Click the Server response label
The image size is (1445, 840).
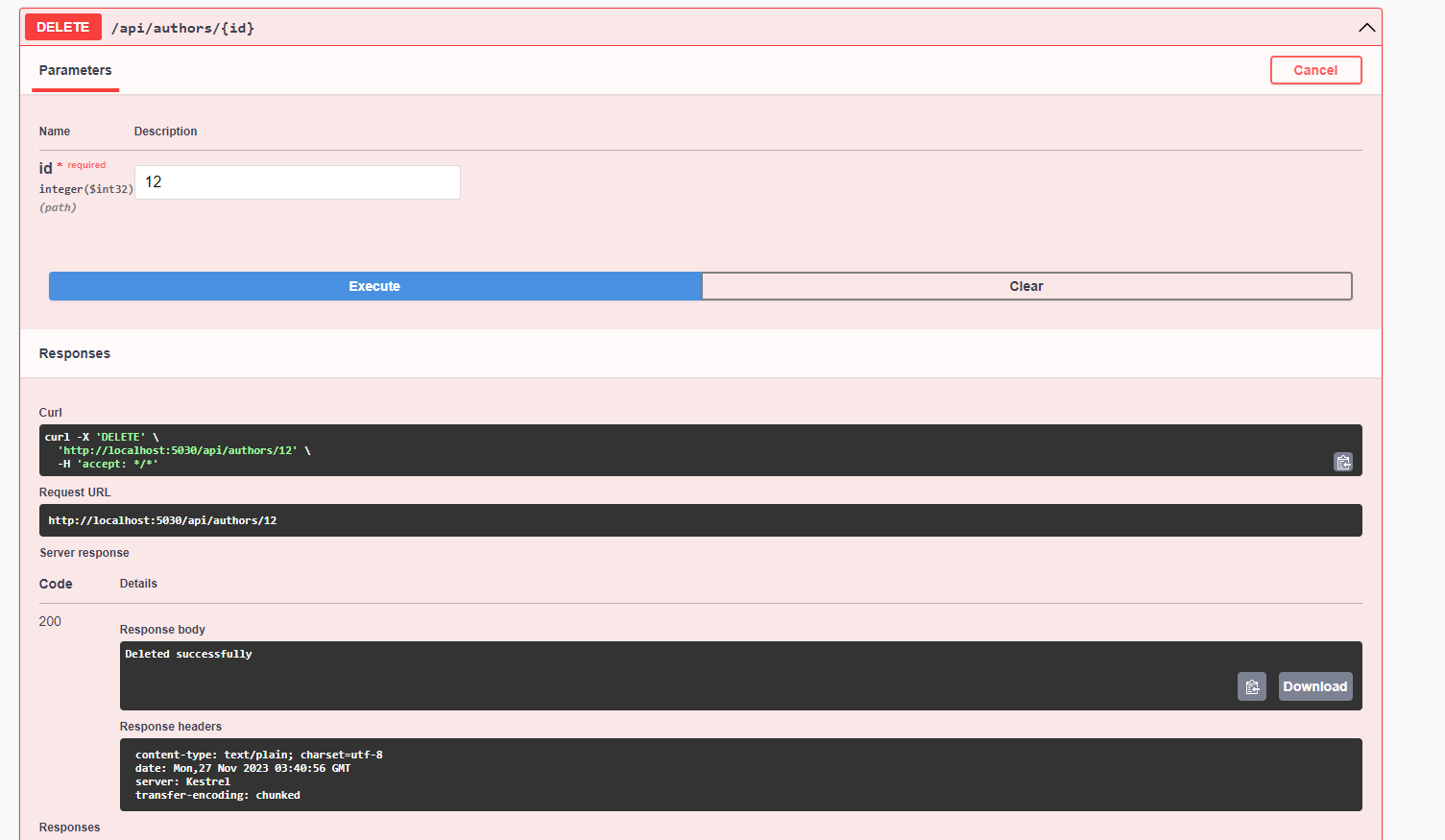84,552
